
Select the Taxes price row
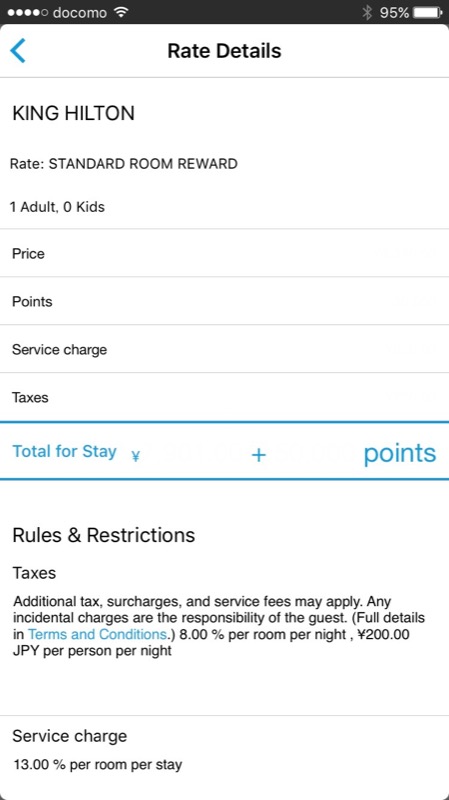224,397
